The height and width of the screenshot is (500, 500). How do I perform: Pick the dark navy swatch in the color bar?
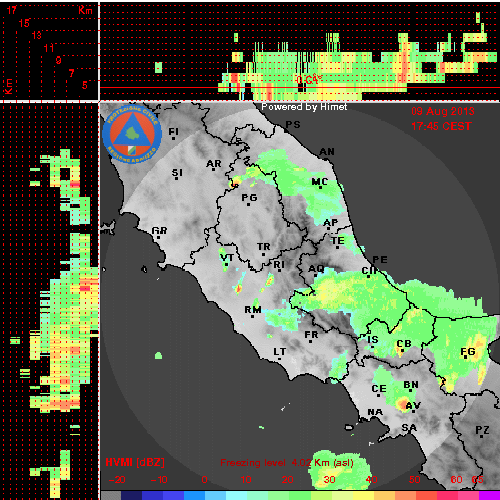[131, 495]
